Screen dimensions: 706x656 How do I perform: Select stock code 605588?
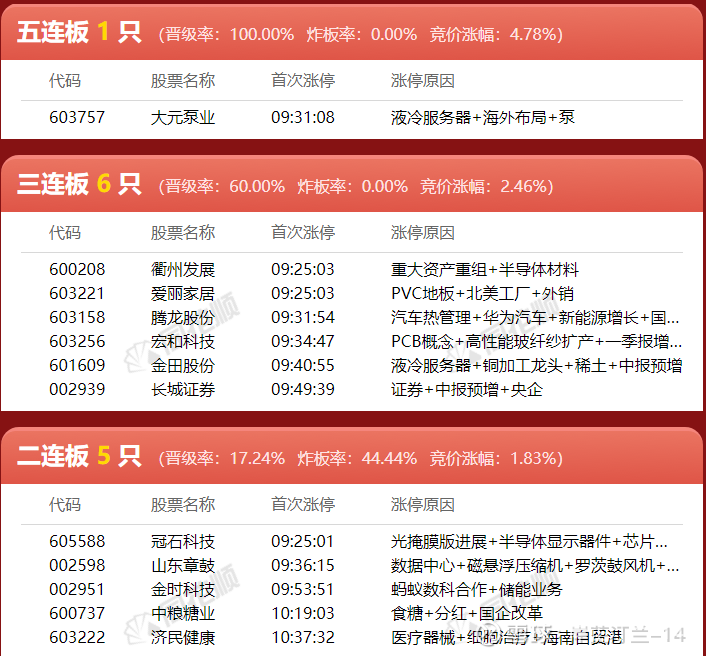[x=77, y=541]
